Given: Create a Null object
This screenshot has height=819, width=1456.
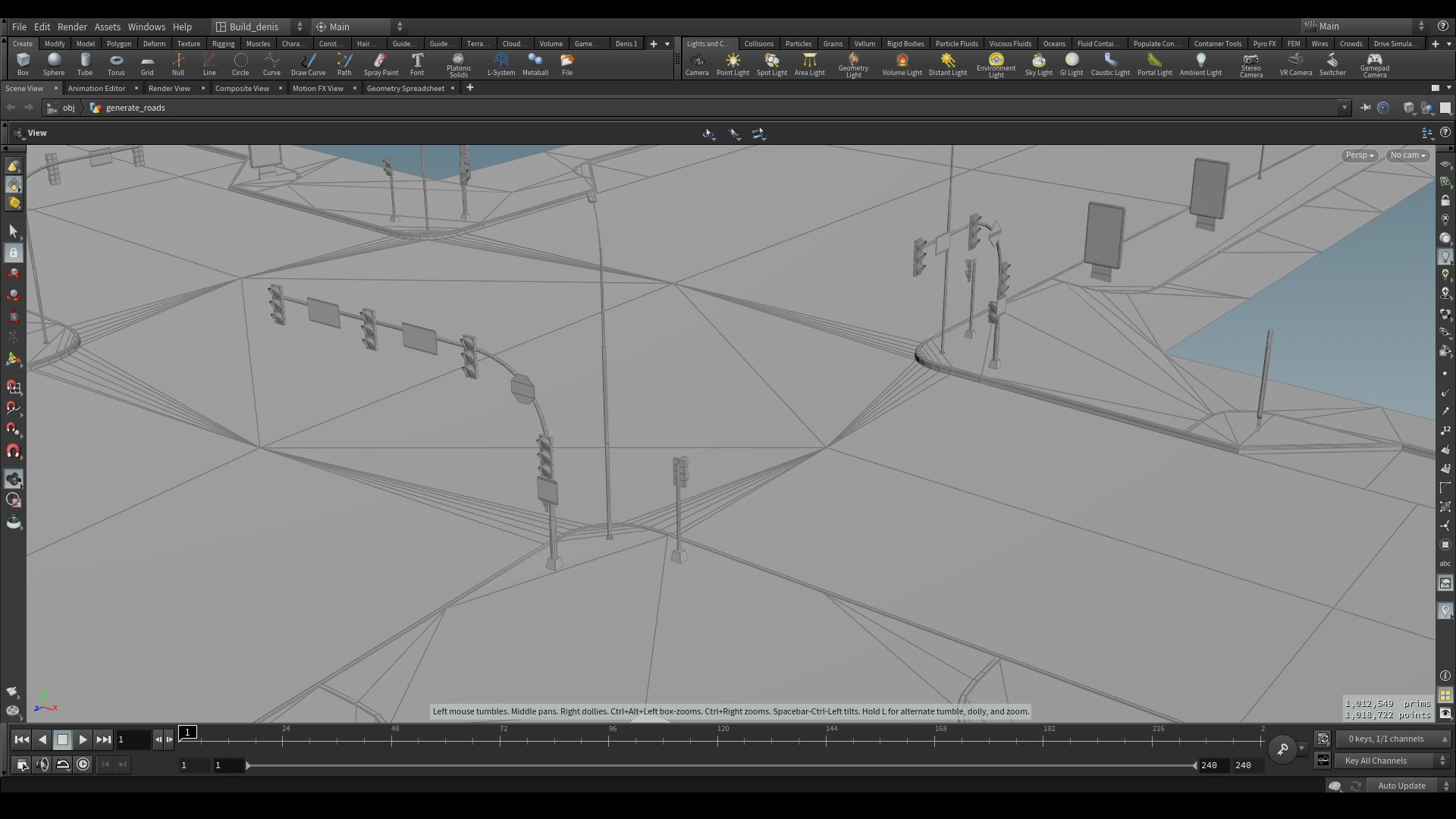Looking at the screenshot, I should [178, 64].
